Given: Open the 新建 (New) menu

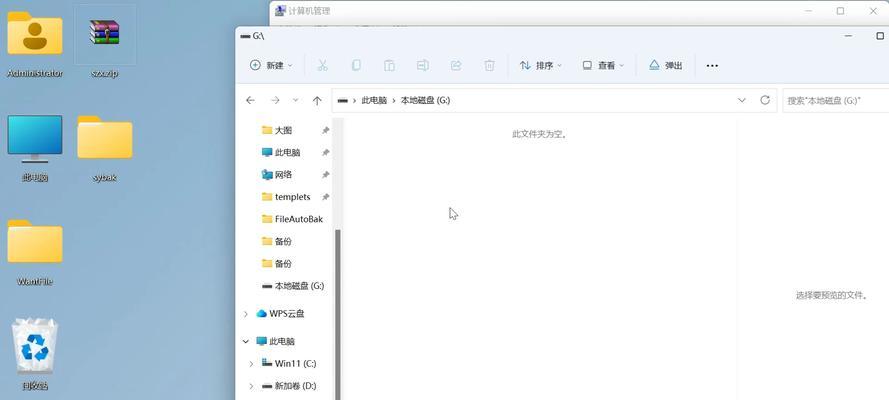Looking at the screenshot, I should tap(272, 66).
